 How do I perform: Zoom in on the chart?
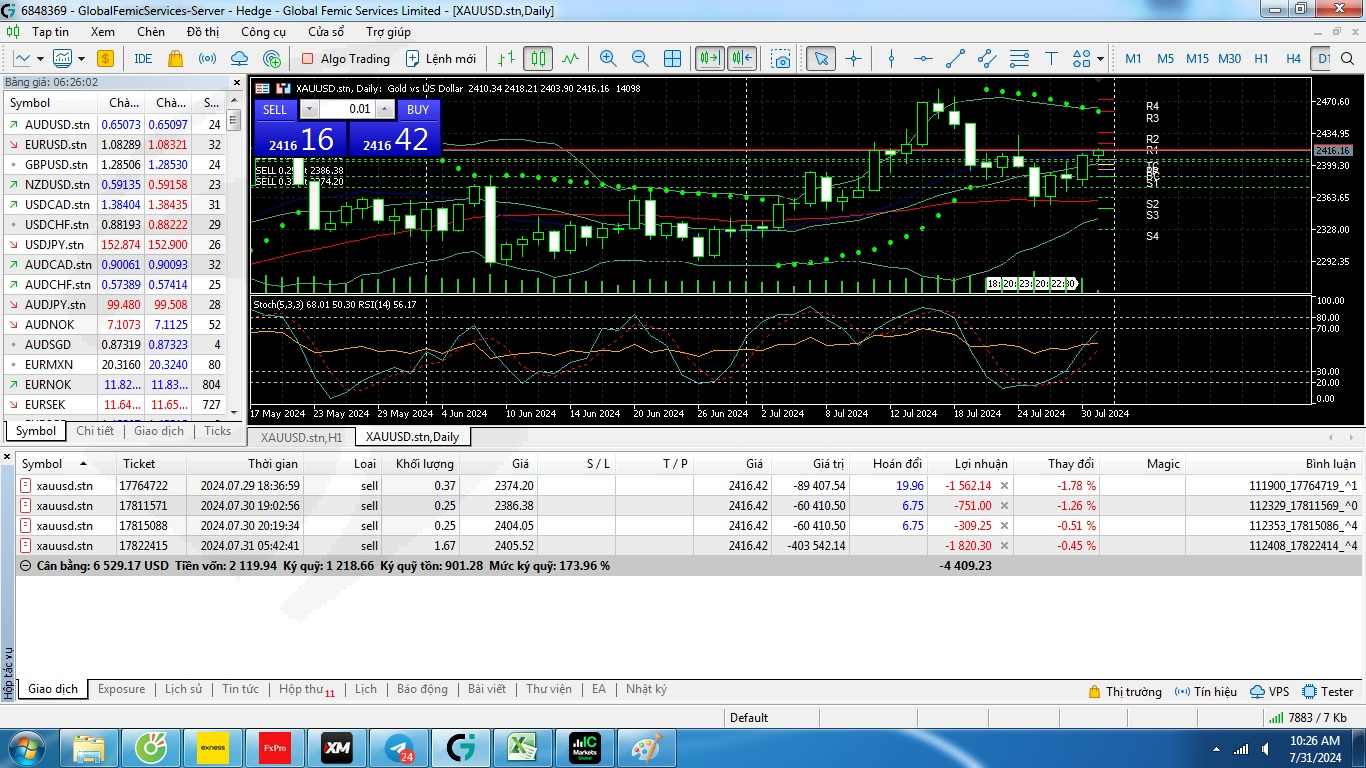(x=608, y=59)
